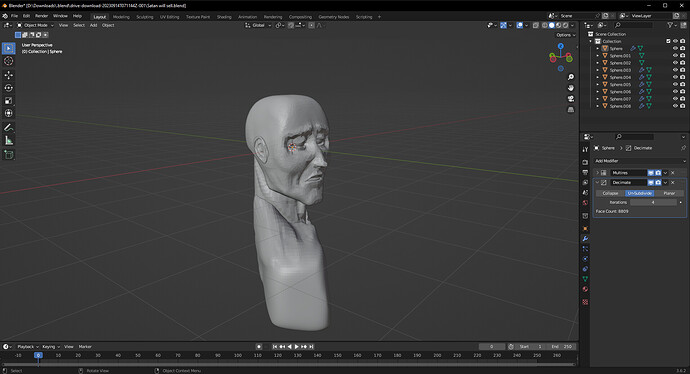This screenshot has width=690, height=374.
Task: Open the Tool properties tab
Action: [585, 150]
